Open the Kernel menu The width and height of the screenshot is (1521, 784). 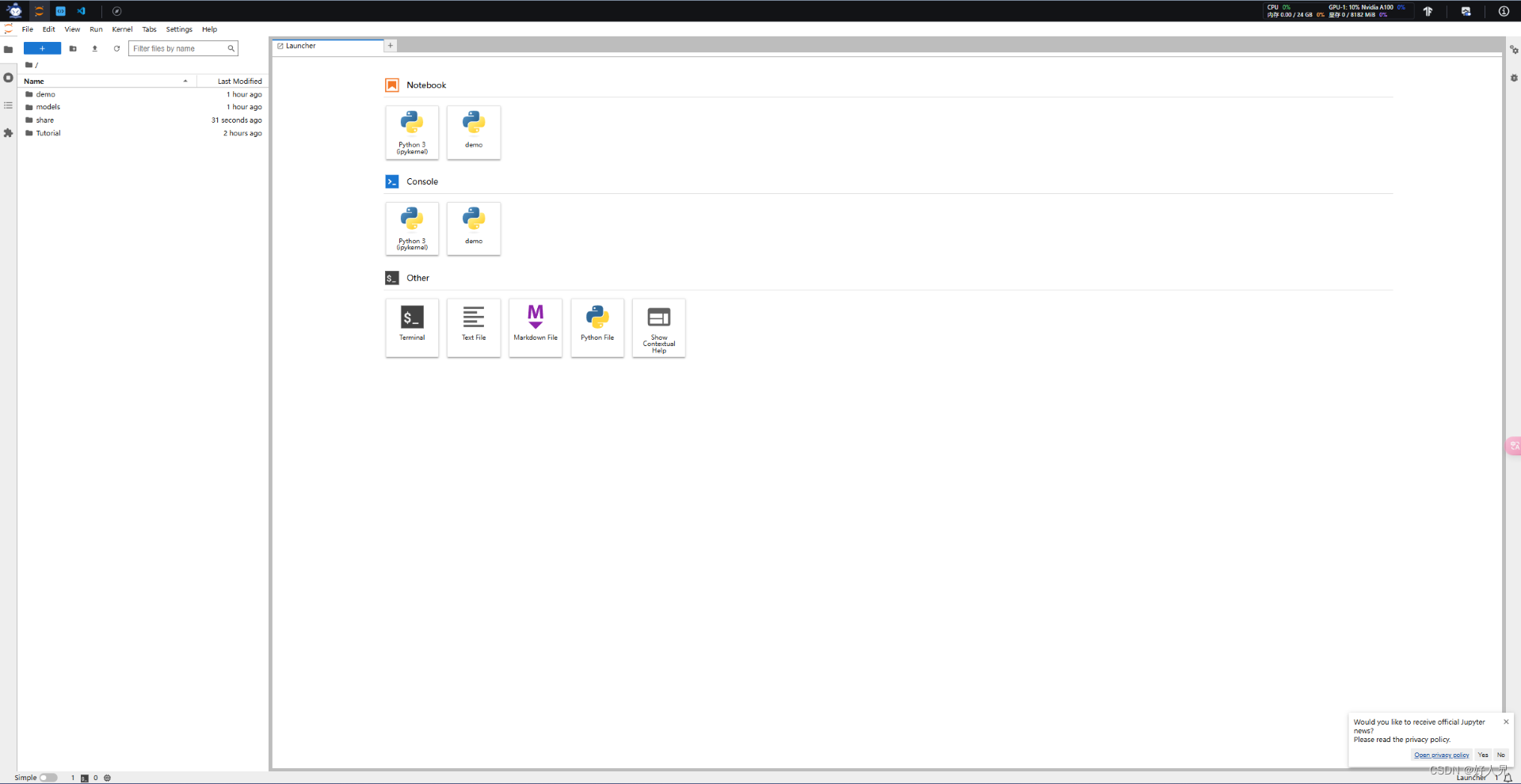(122, 29)
